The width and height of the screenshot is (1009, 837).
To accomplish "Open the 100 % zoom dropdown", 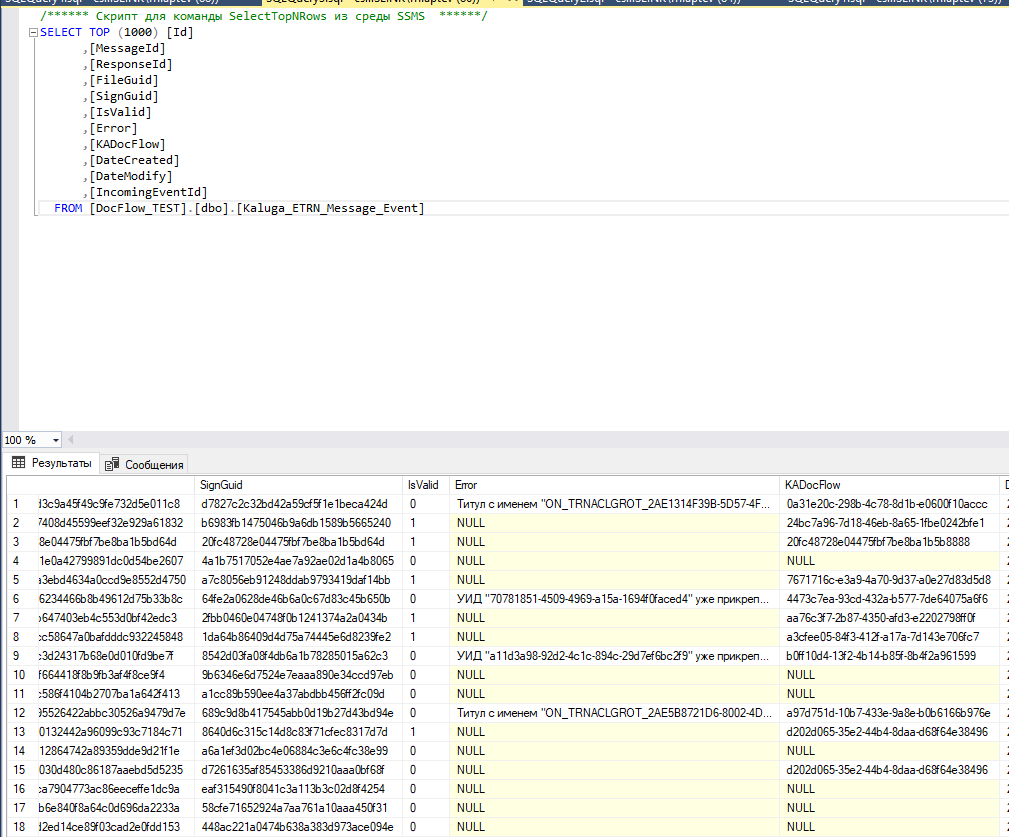I will pos(56,440).
